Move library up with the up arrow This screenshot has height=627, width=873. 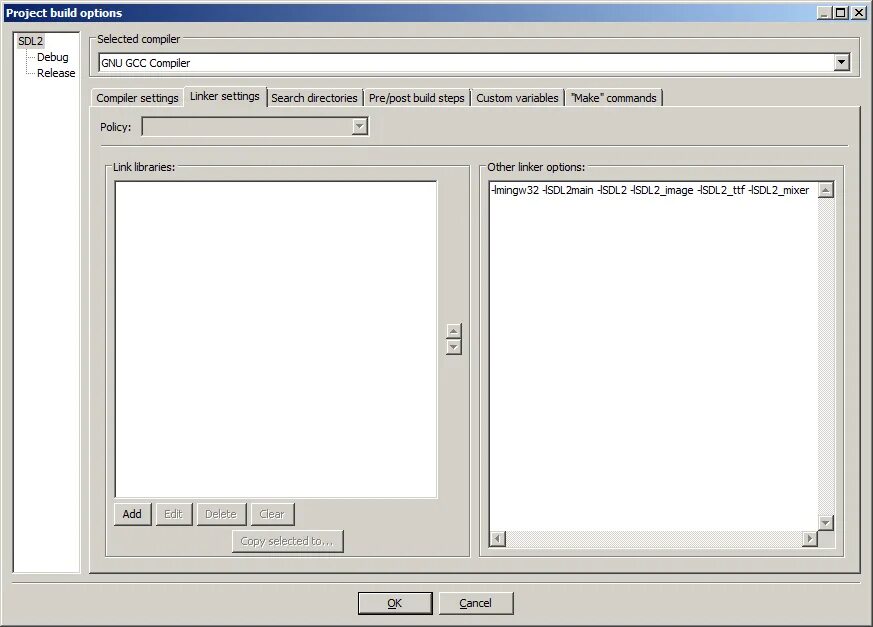[454, 331]
